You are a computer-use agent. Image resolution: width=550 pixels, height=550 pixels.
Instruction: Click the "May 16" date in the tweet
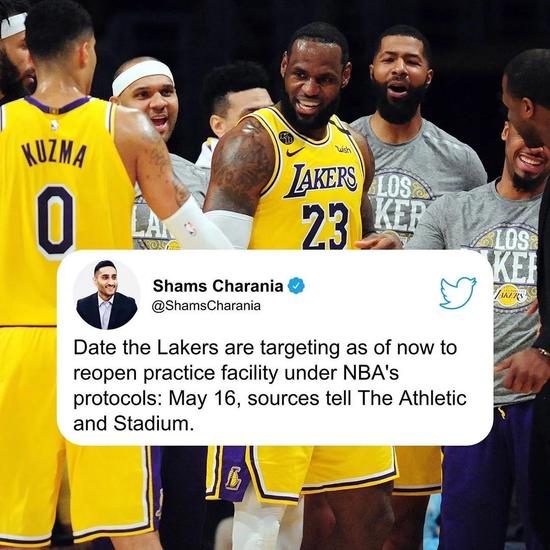[x=202, y=398]
